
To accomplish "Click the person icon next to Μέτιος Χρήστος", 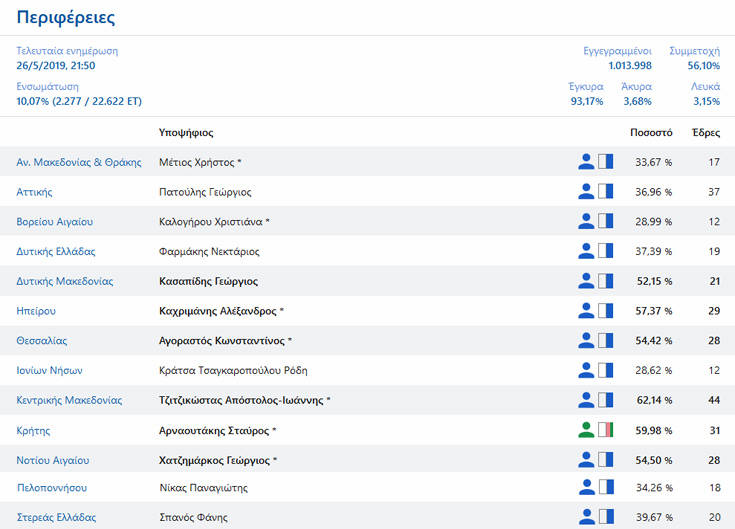I will pyautogui.click(x=586, y=162).
